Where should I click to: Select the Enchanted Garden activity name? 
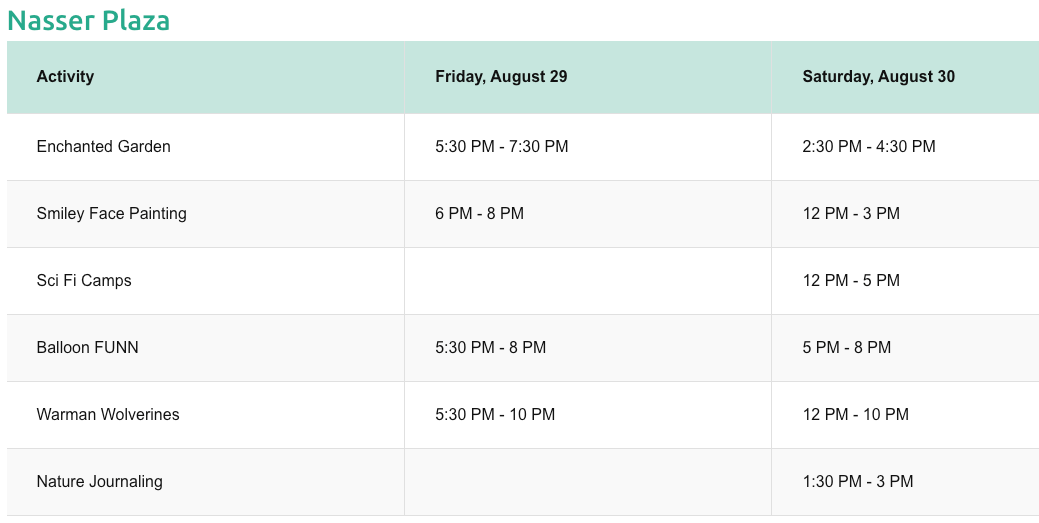tap(103, 147)
